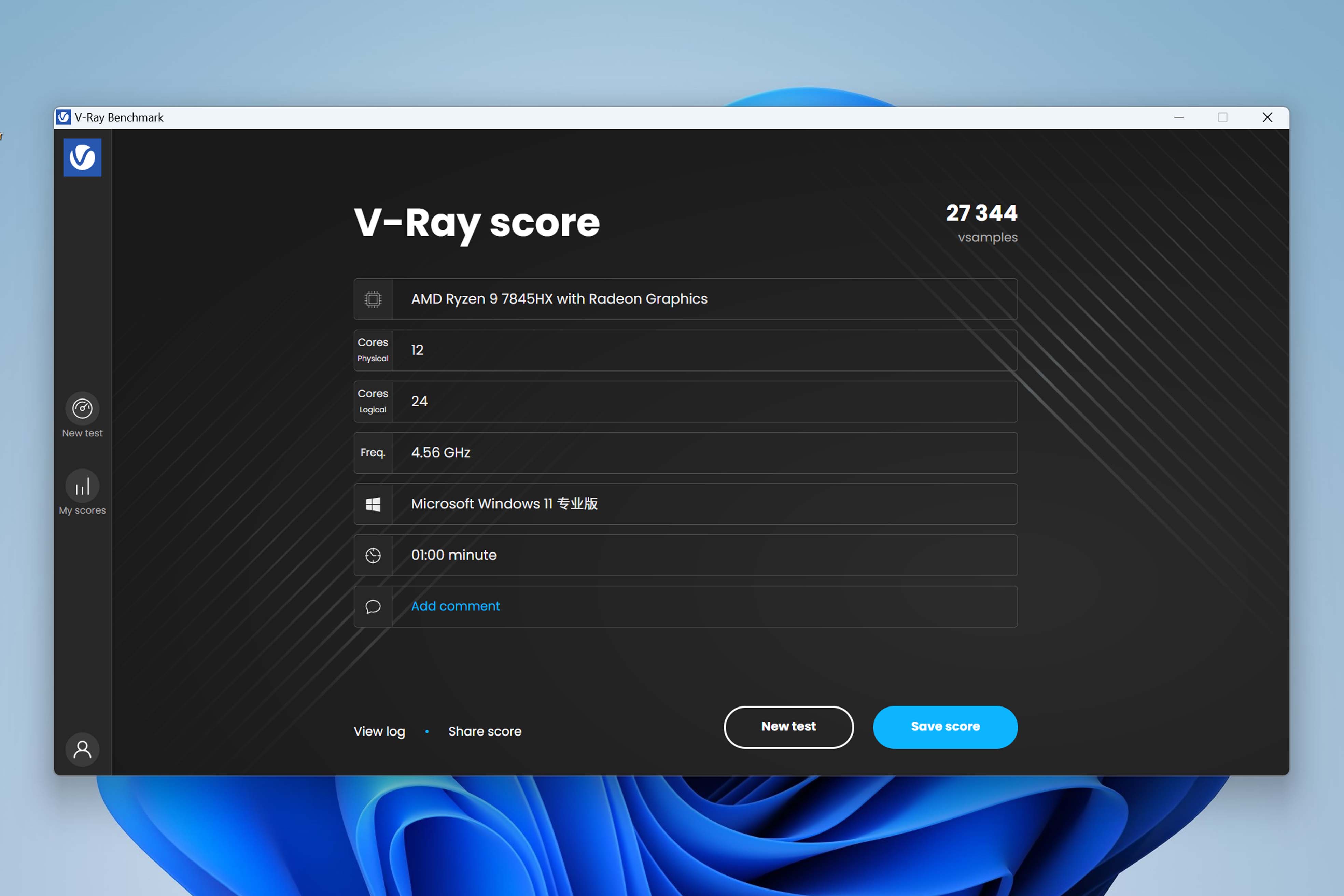
Task: Click the AMD Ryzen 9 7845HX processor text
Action: (x=559, y=299)
